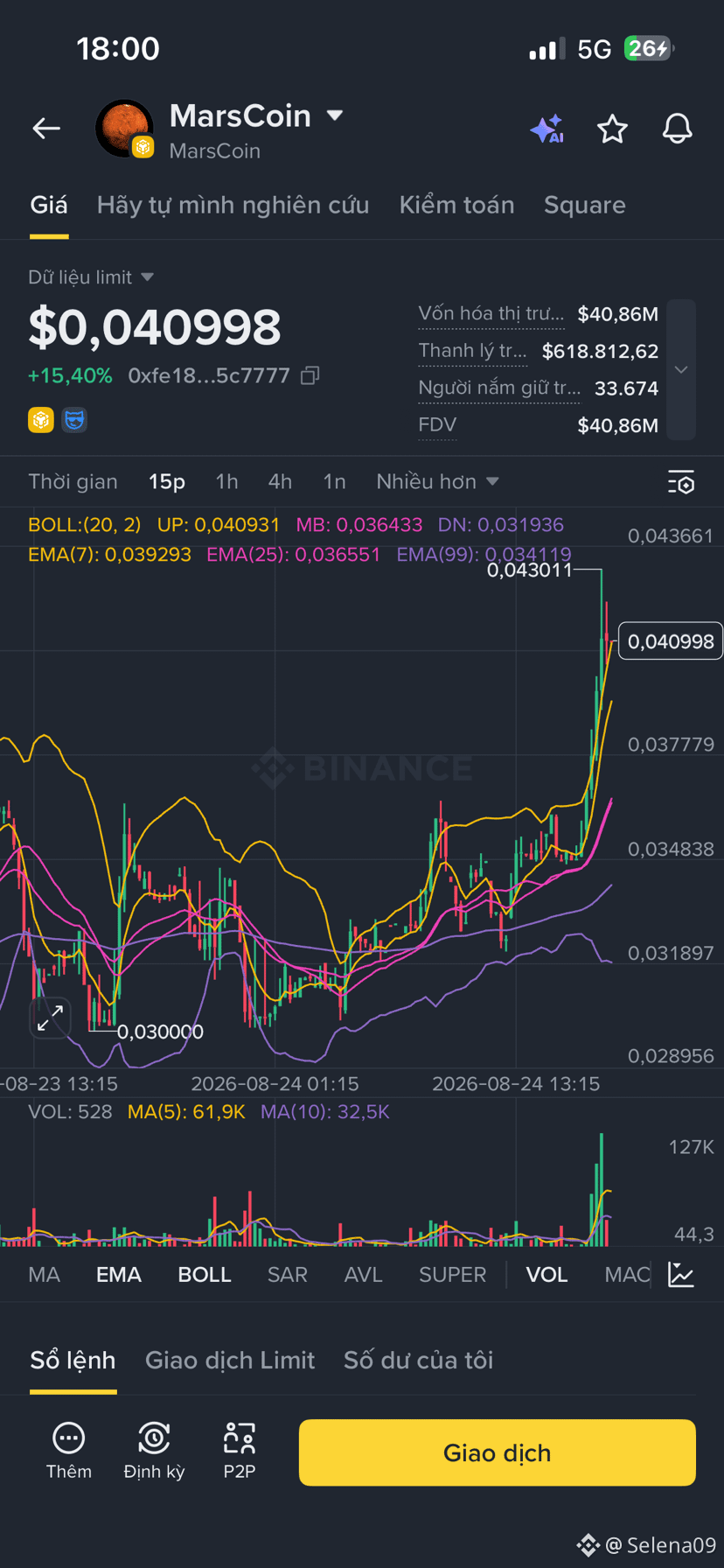Open Kiểm toán tab
Viewport: 724px width, 1568px height.
pyautogui.click(x=456, y=205)
